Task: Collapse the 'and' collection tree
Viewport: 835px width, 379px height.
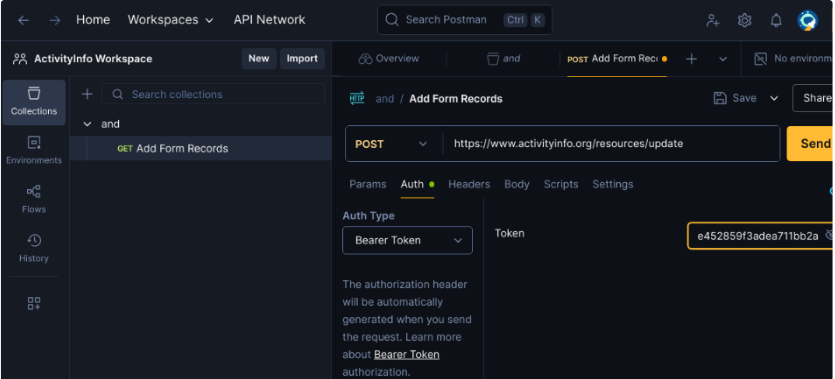Action: click(87, 124)
